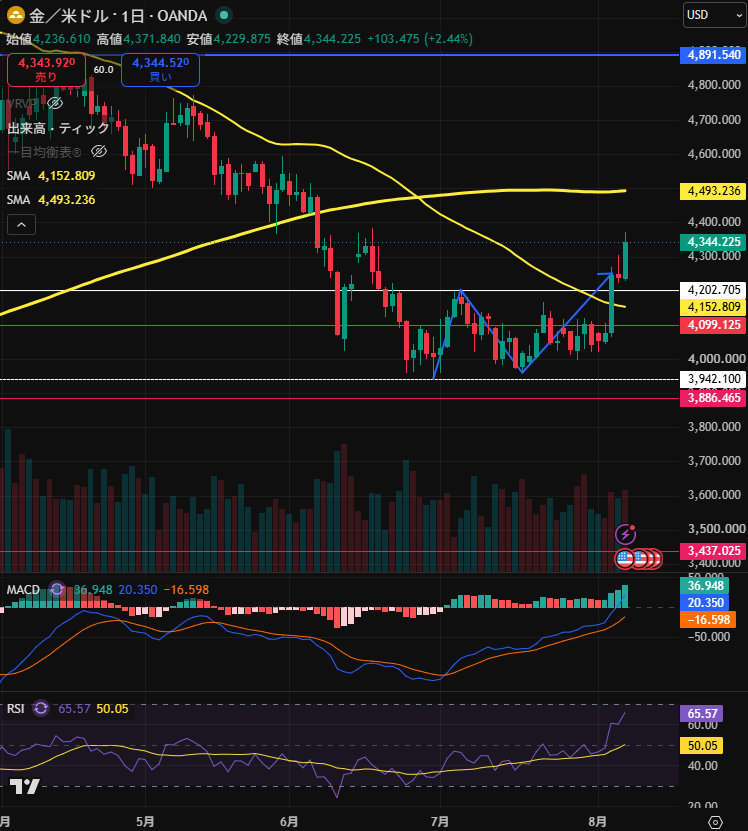The height and width of the screenshot is (831, 748).
Task: Click the blue 4,891.540 price label
Action: coord(714,55)
